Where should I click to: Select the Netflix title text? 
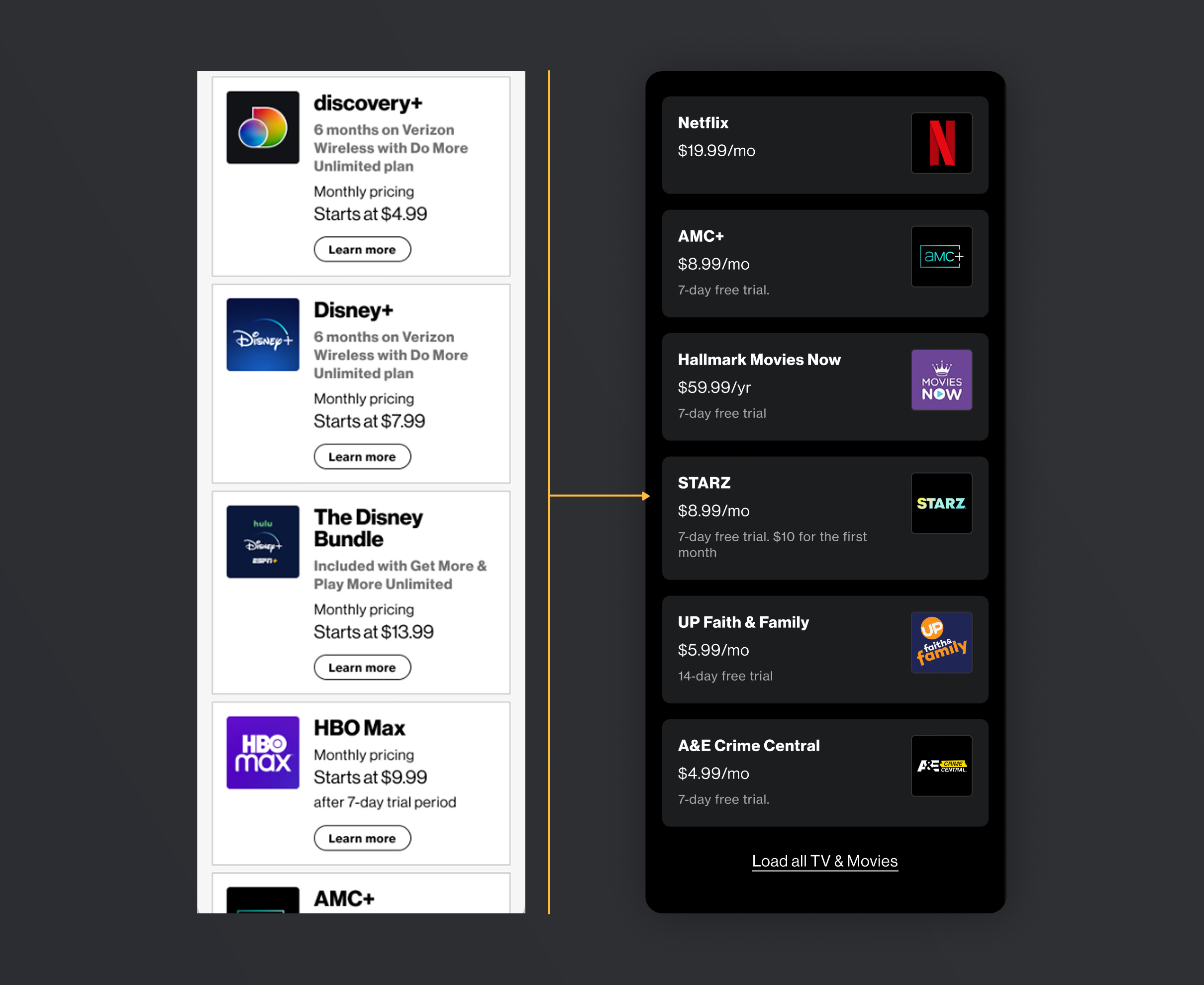coord(703,122)
